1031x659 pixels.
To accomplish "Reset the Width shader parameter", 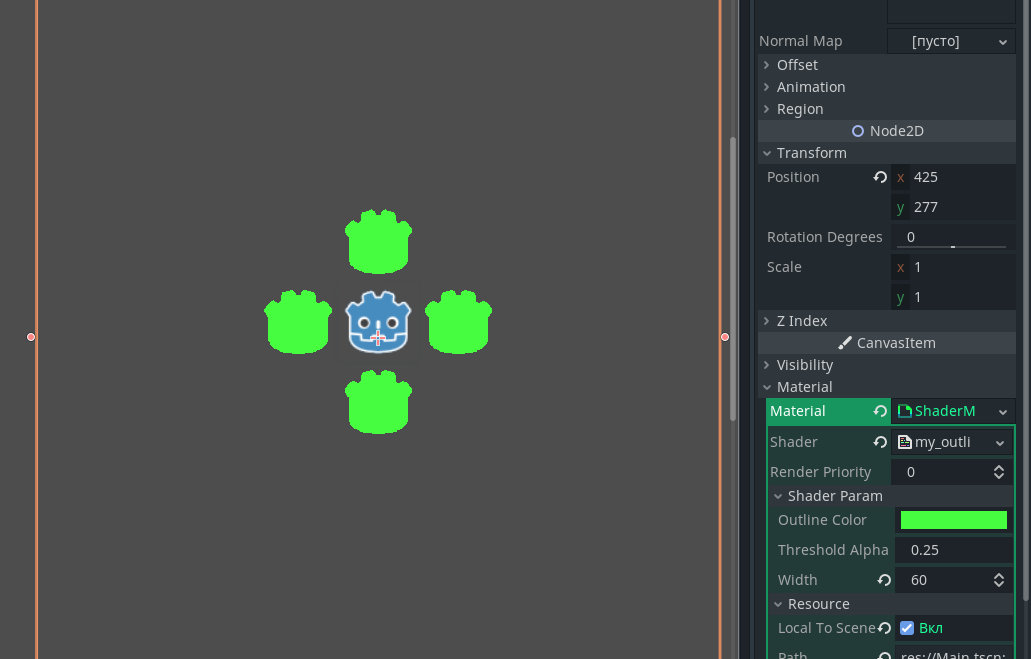I will point(884,580).
